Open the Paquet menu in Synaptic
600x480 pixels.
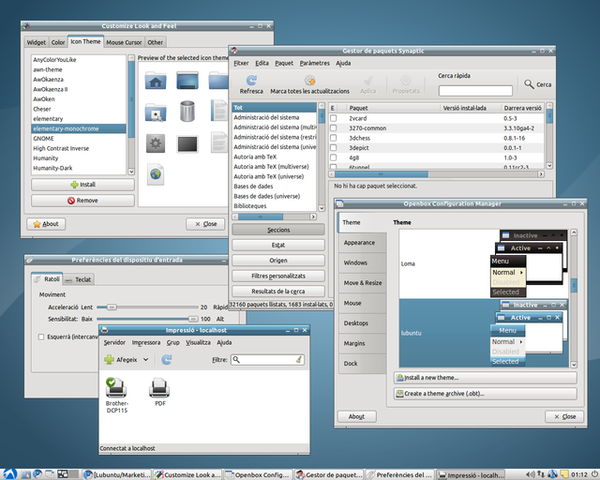pyautogui.click(x=285, y=63)
